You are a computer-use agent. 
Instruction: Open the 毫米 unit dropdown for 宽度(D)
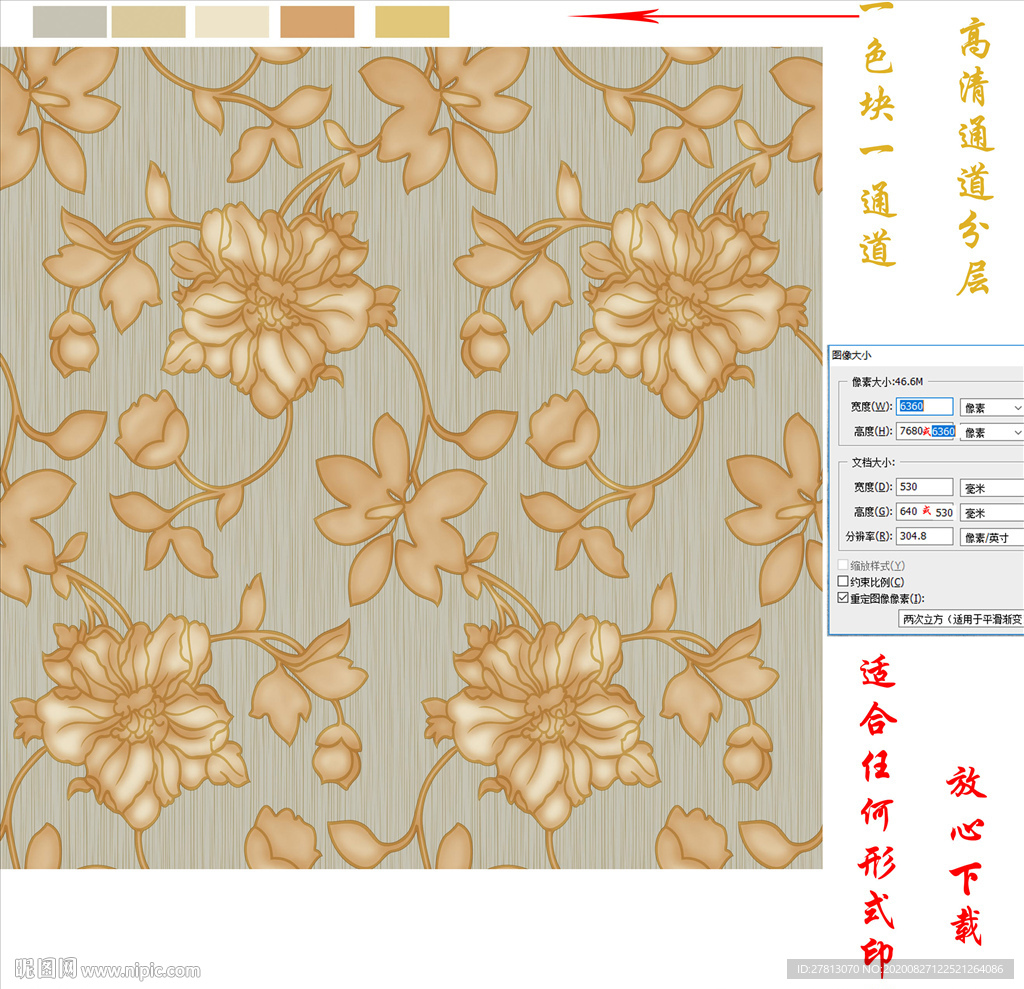pos(991,488)
